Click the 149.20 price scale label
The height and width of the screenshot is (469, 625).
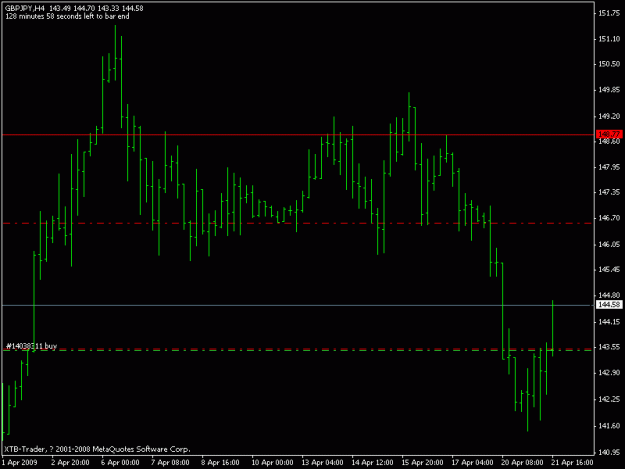point(609,116)
